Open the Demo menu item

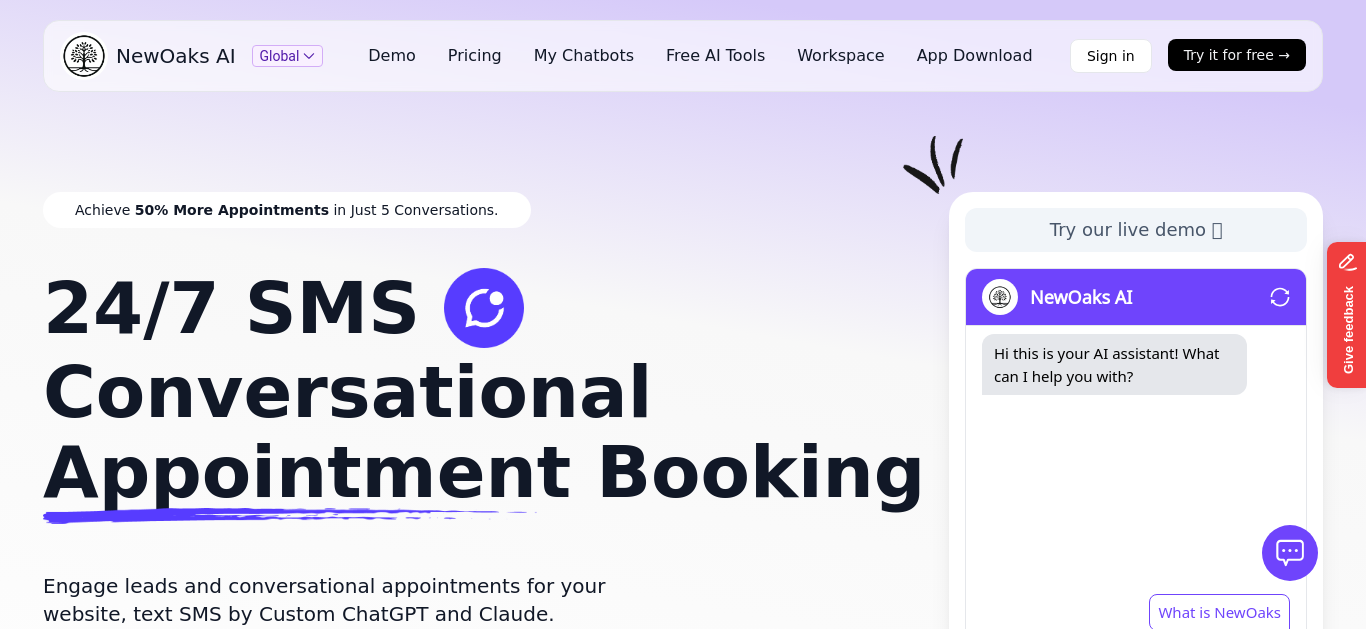pos(392,56)
